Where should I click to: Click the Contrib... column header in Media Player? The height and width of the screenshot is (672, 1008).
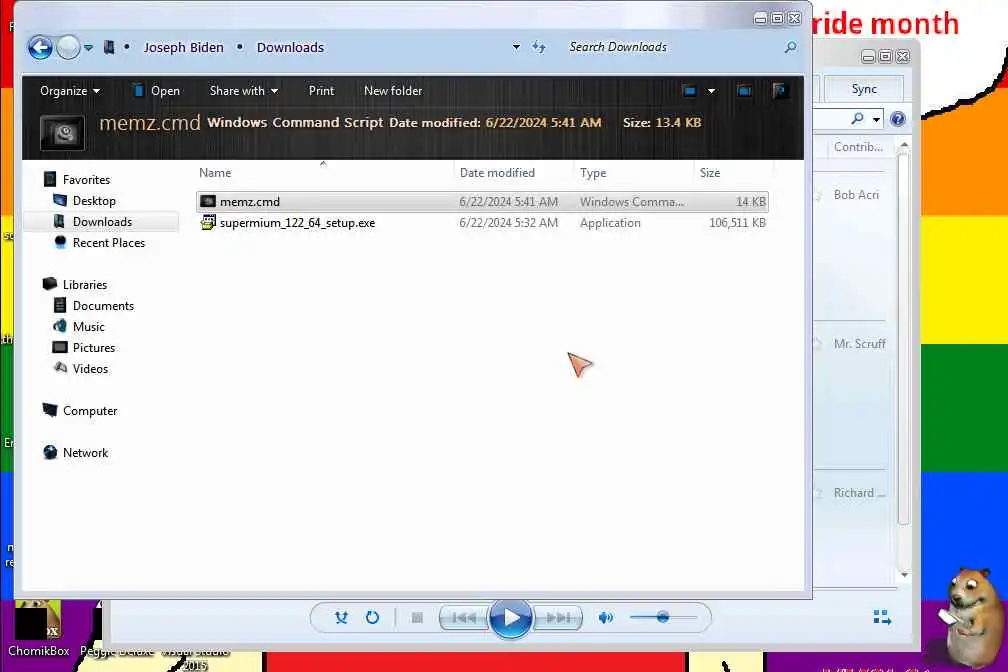[x=858, y=147]
